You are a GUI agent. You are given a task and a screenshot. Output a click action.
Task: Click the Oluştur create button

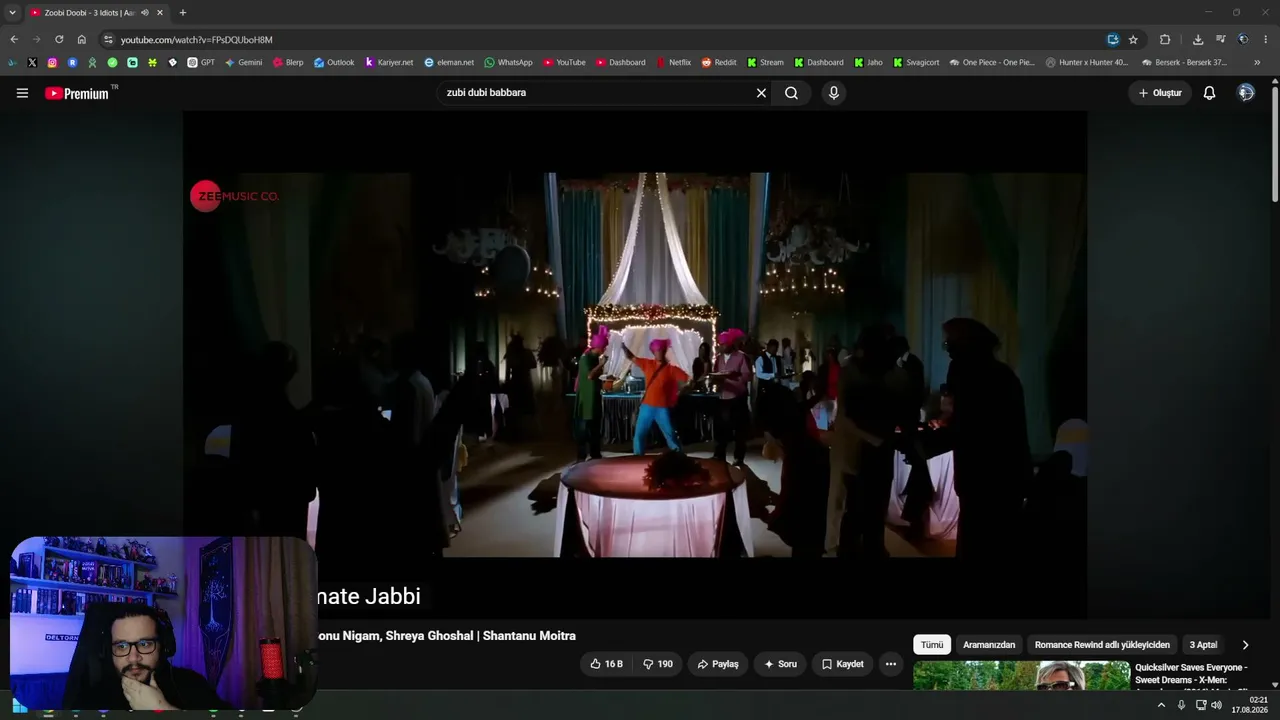click(1160, 93)
